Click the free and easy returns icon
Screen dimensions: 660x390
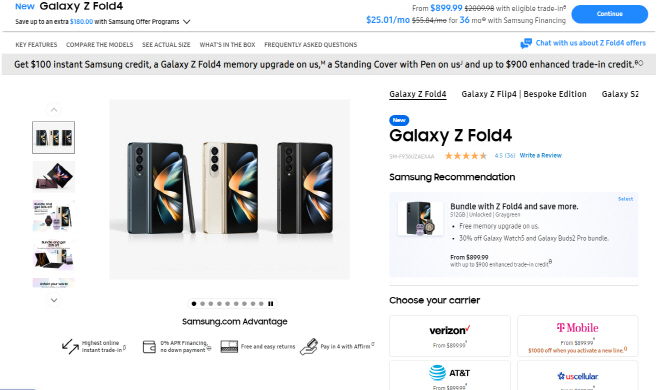229,347
